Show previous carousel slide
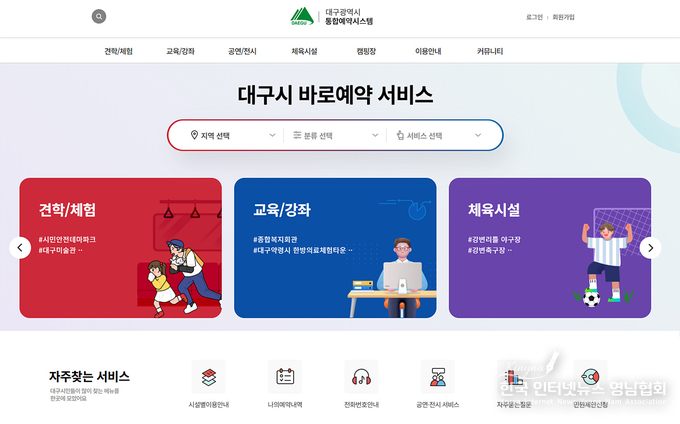Screen dimensions: 680x424 (20, 248)
